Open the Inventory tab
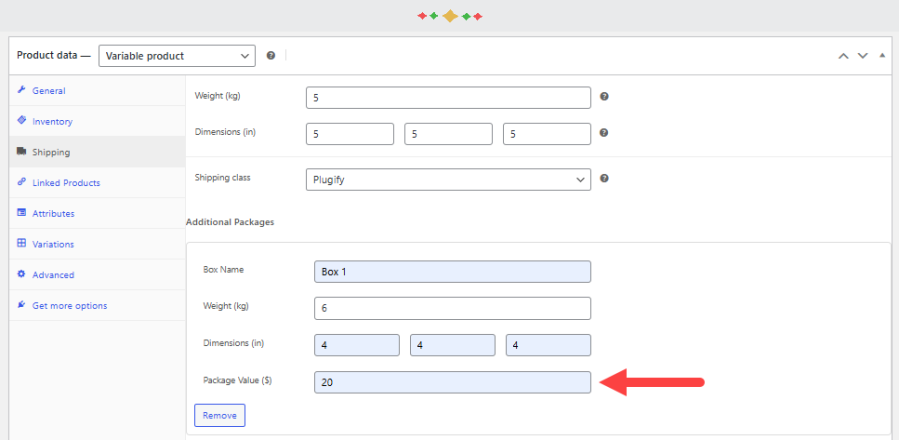 pos(97,121)
